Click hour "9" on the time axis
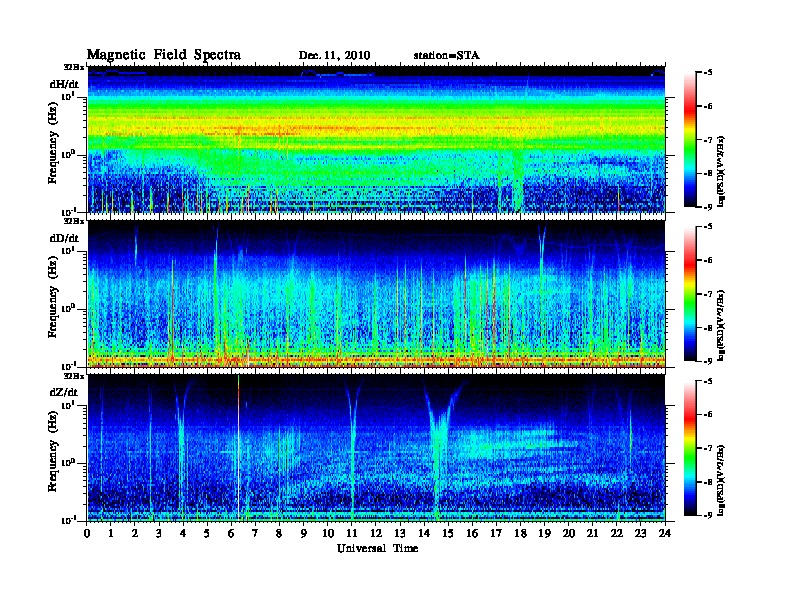 [304, 533]
